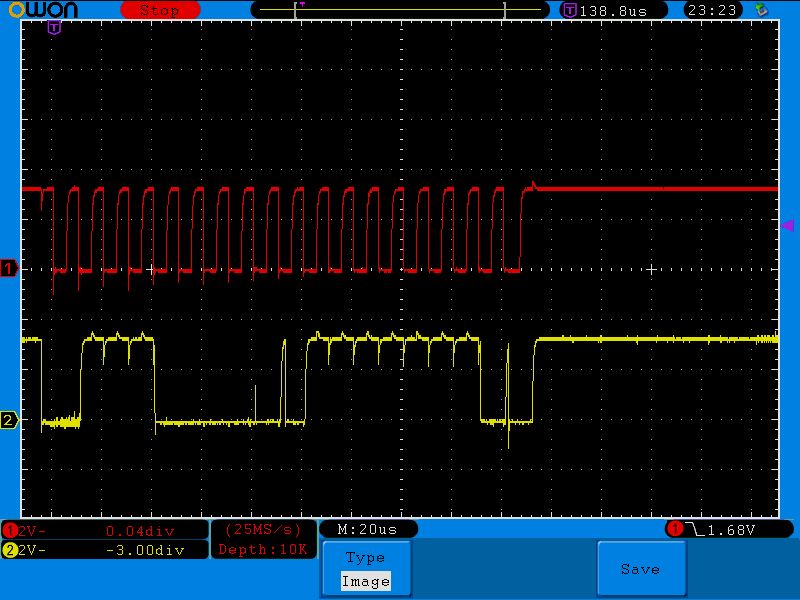Click the USB connection icon at top right
The height and width of the screenshot is (600, 800).
(x=761, y=9)
